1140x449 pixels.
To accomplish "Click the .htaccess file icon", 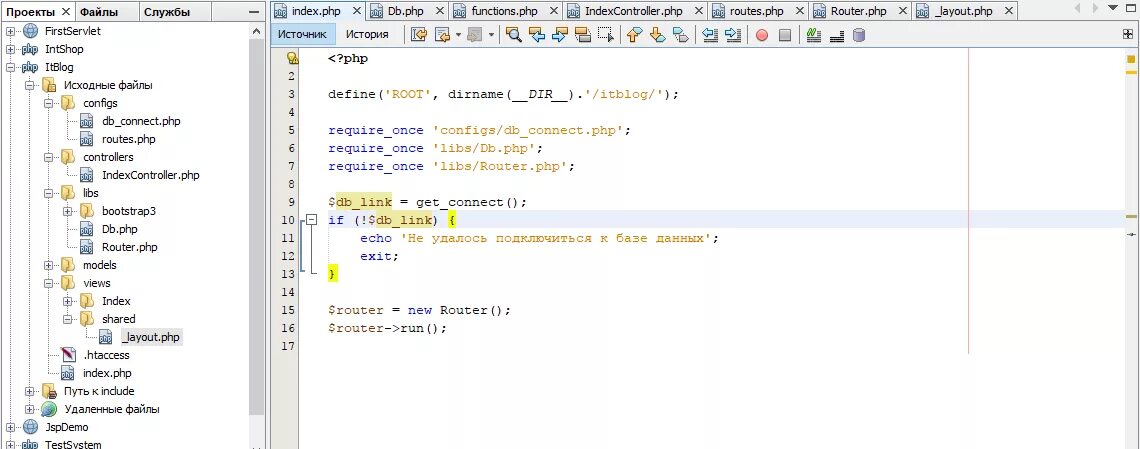I will pos(68,355).
